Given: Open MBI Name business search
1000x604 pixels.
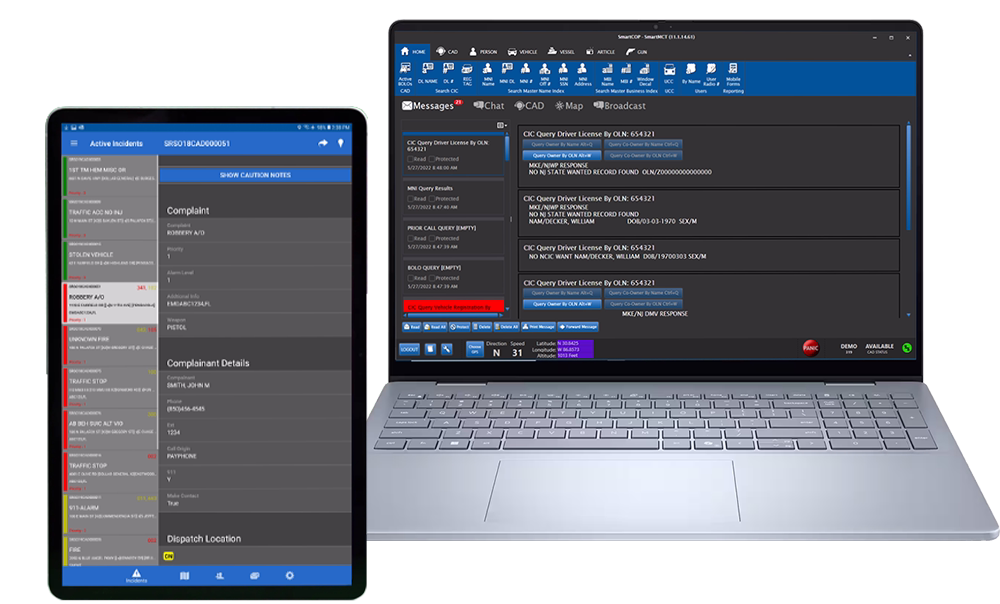Looking at the screenshot, I should coord(607,74).
